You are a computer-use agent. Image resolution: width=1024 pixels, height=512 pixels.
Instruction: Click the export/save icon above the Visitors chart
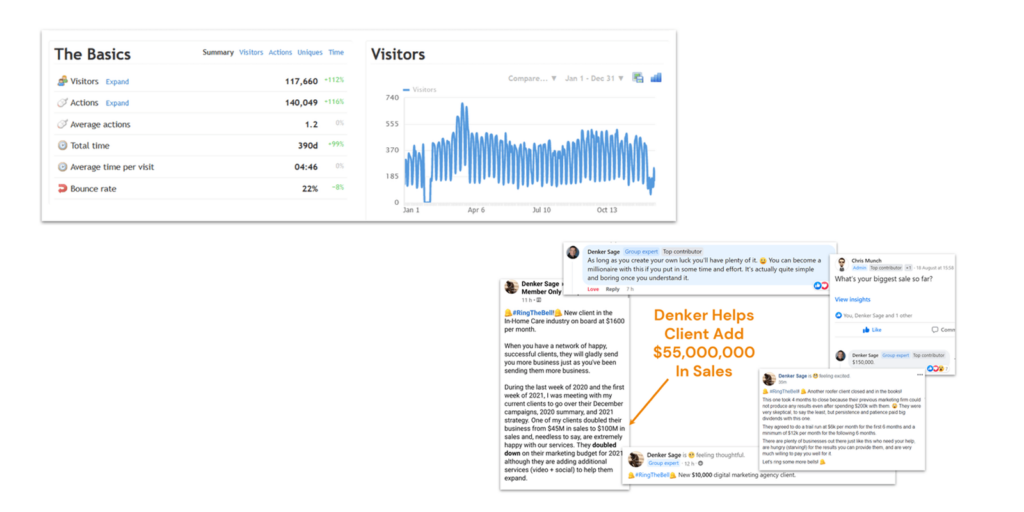point(638,78)
